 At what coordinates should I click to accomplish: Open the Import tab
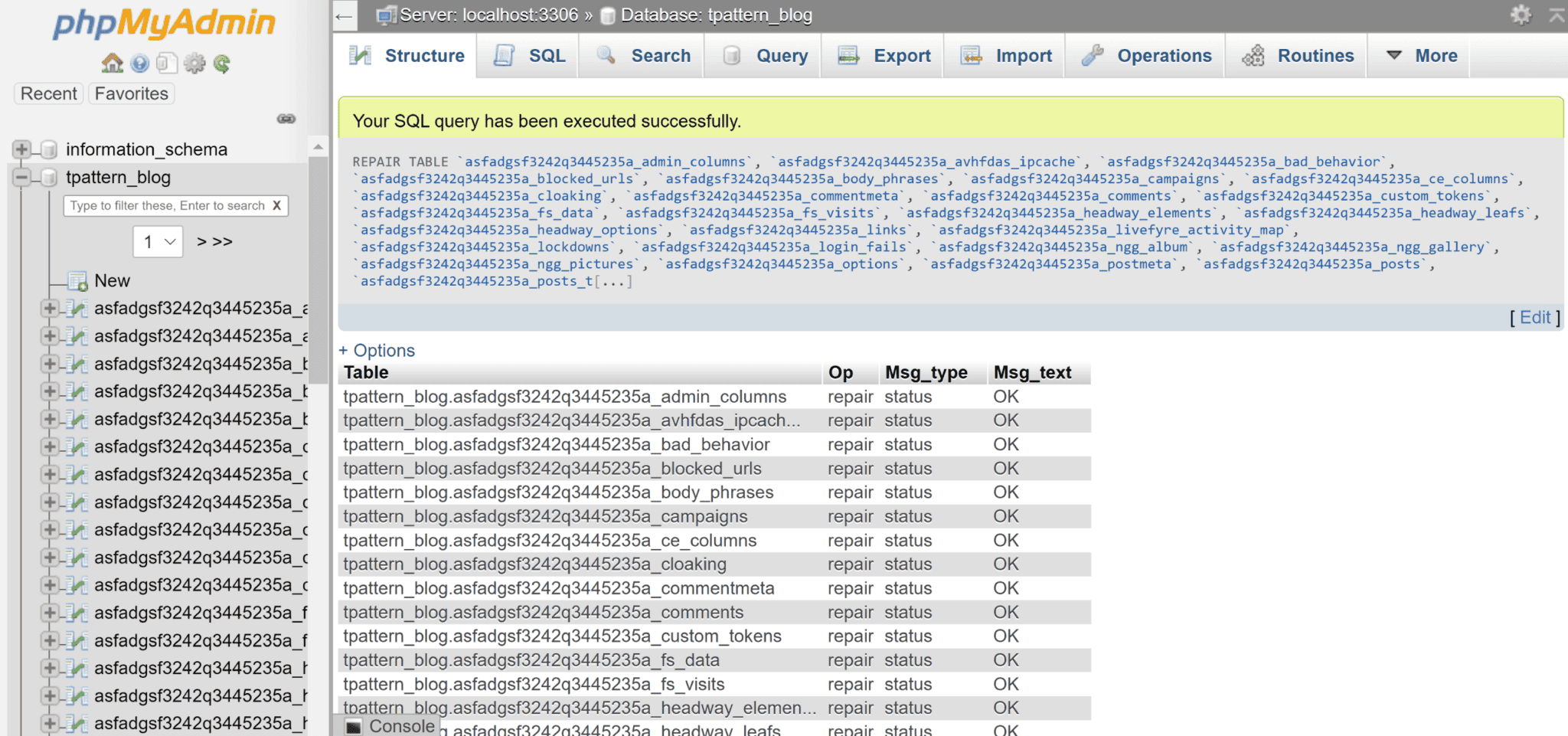(1004, 56)
